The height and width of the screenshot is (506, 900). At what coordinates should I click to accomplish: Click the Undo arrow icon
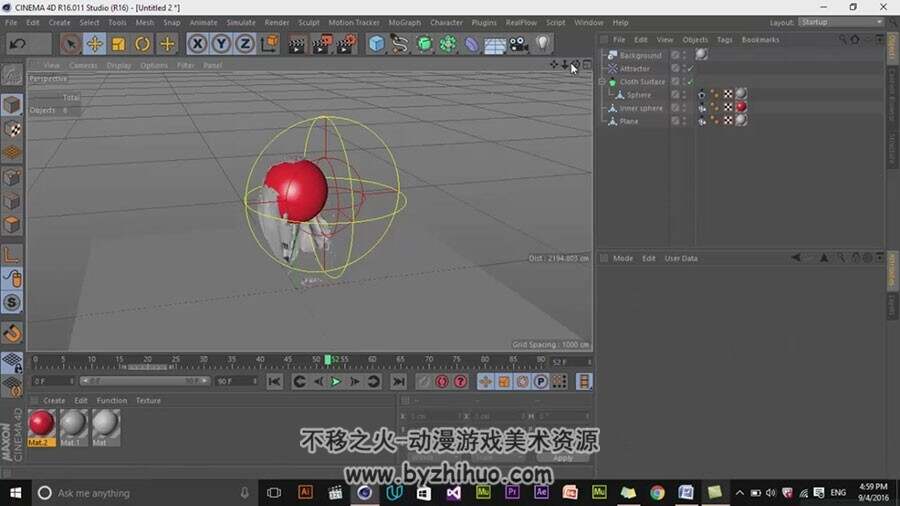click(x=18, y=44)
